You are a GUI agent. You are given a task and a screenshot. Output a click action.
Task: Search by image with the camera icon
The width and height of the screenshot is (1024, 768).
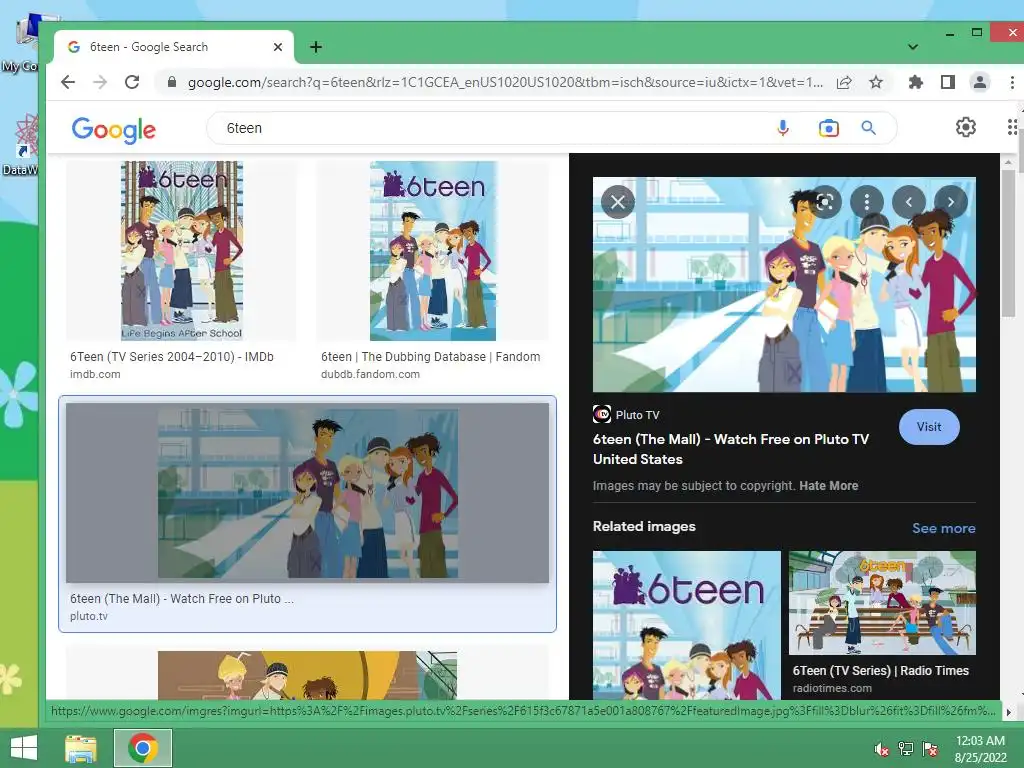pos(828,128)
